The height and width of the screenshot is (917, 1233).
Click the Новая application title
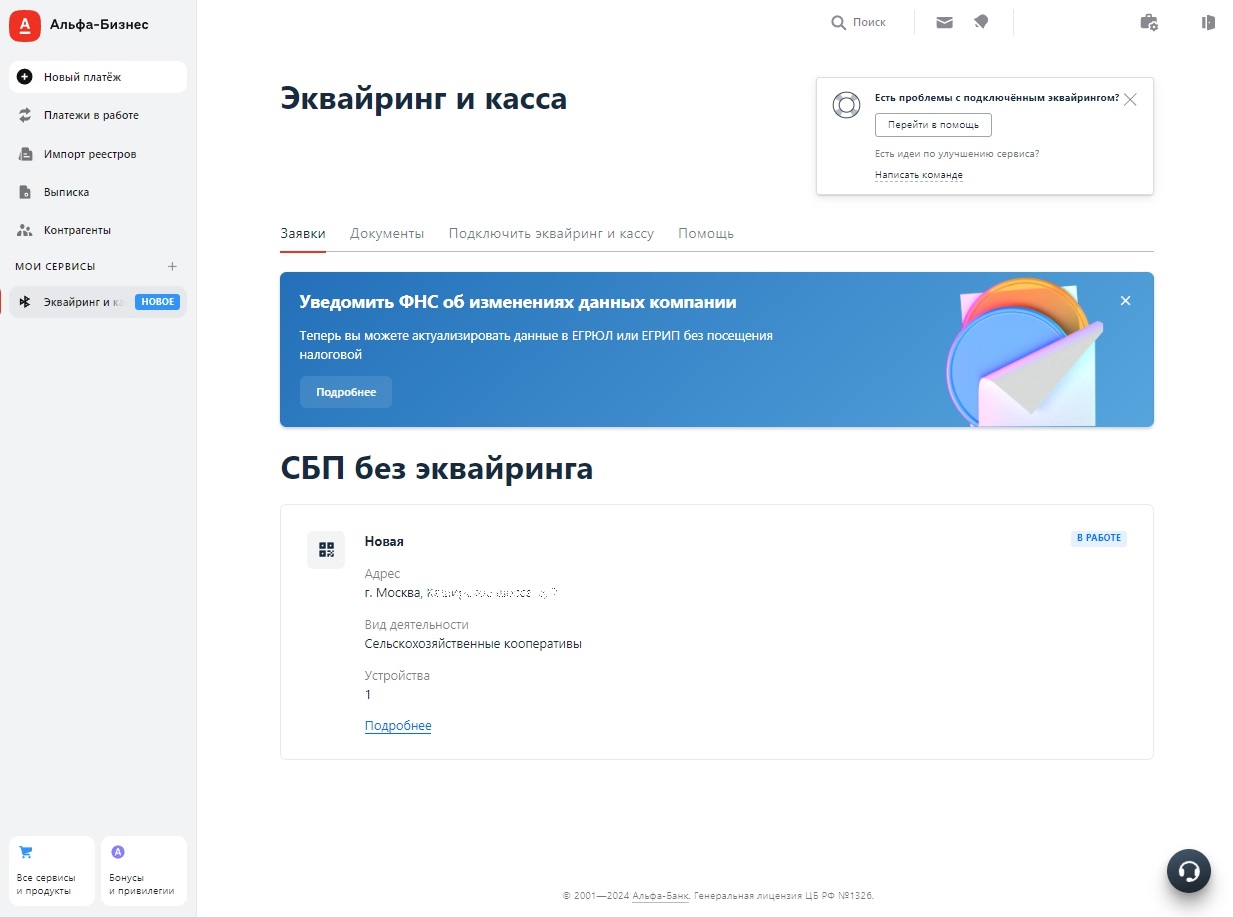point(384,541)
